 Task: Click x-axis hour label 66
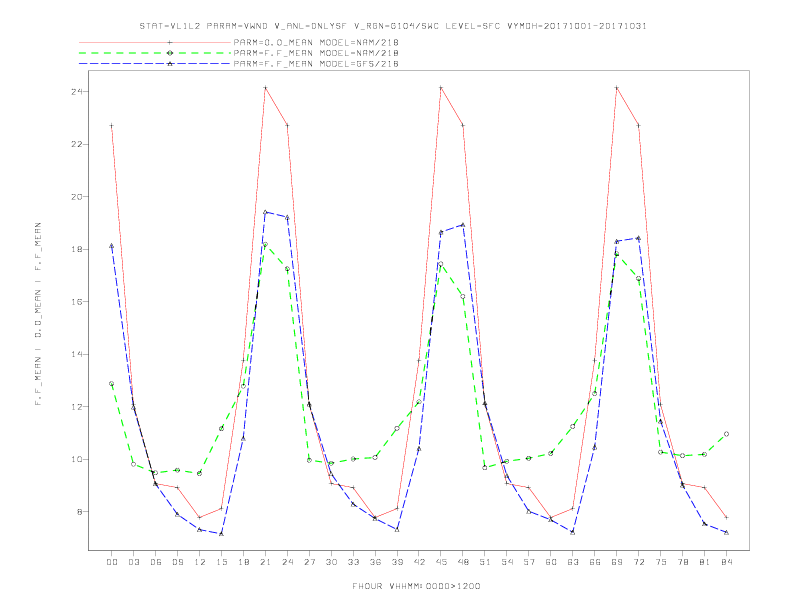pyautogui.click(x=595, y=562)
